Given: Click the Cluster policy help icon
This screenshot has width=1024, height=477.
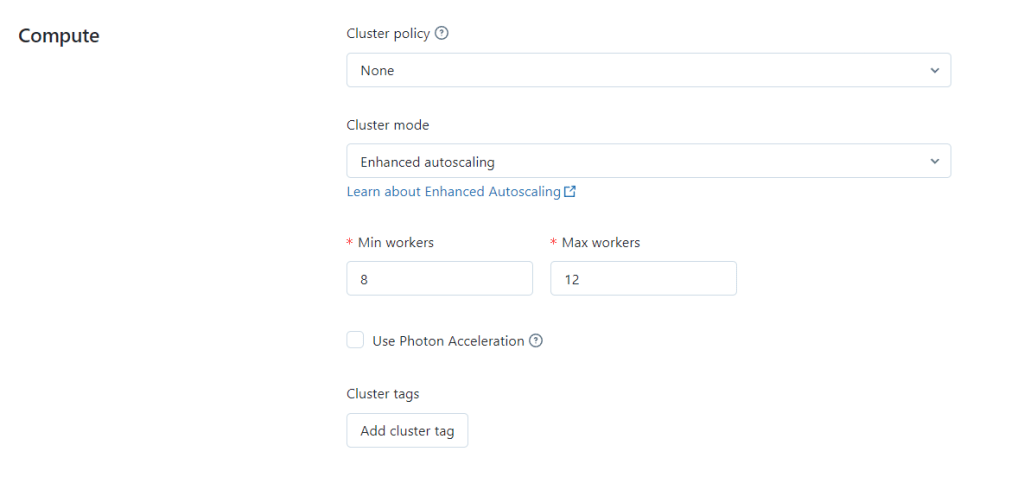Looking at the screenshot, I should coord(442,33).
